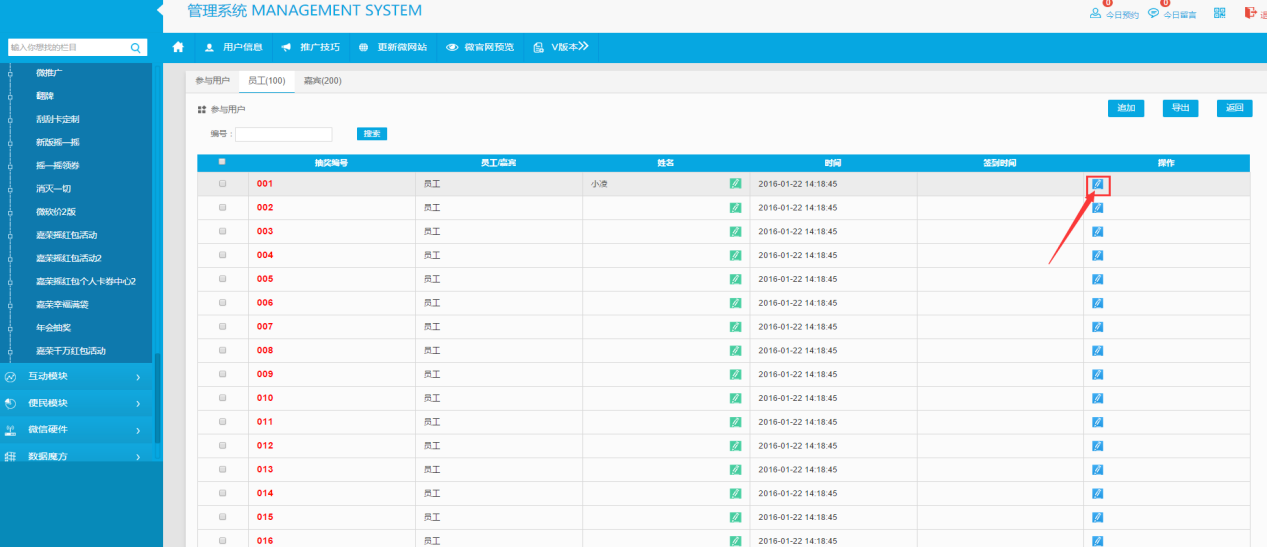Viewport: 1267px width, 547px height.
Task: Open the 推广技巧 menu item
Action: [x=310, y=47]
